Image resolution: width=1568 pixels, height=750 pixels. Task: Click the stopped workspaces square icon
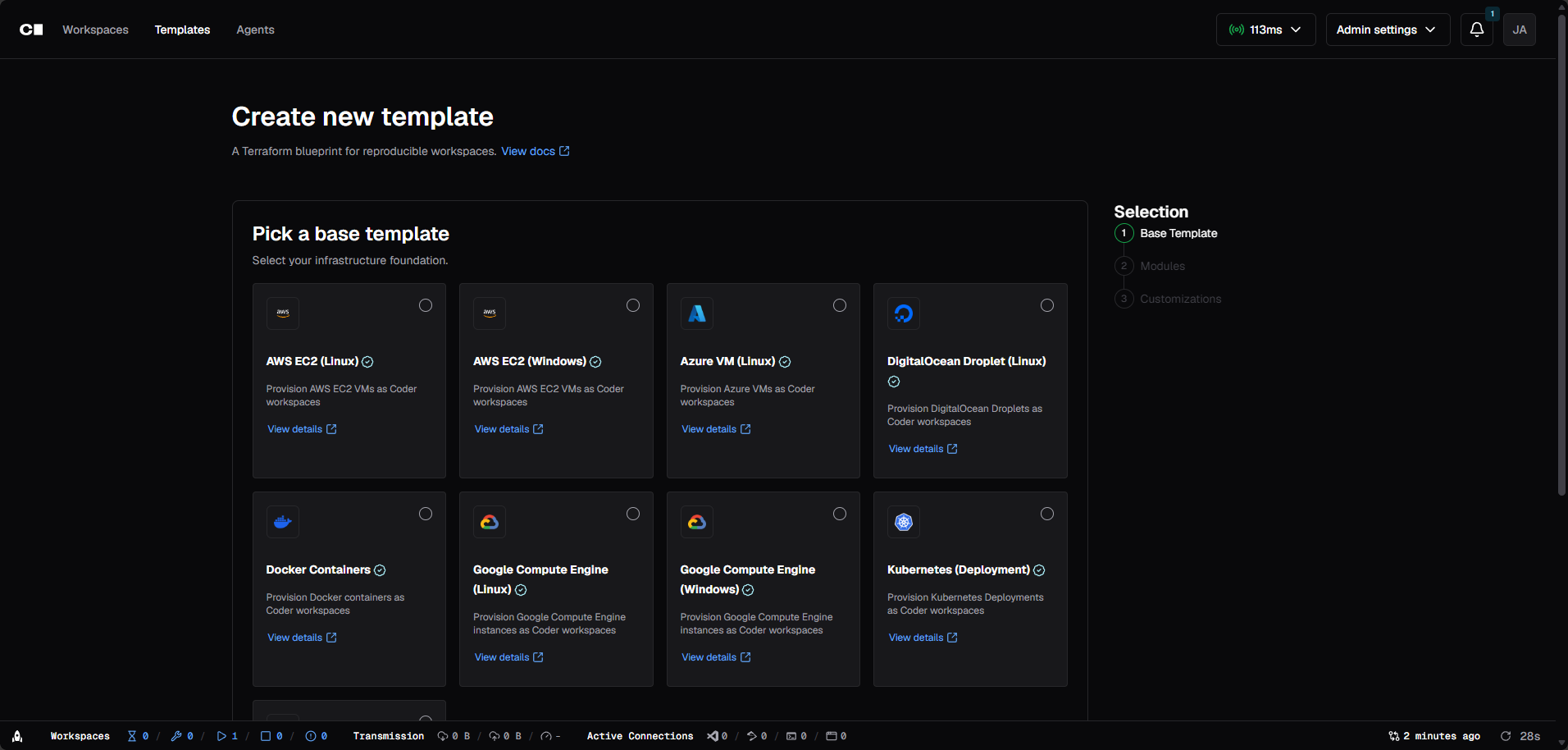[x=266, y=736]
